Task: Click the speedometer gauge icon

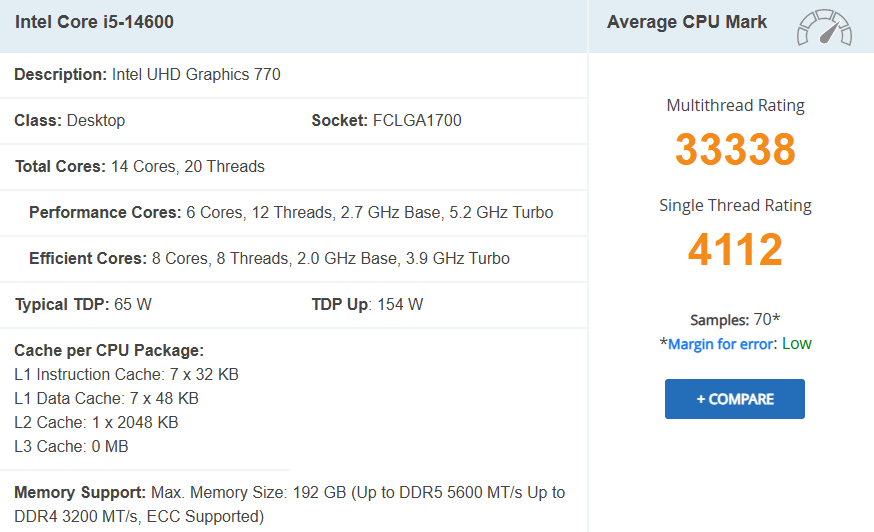Action: [824, 27]
